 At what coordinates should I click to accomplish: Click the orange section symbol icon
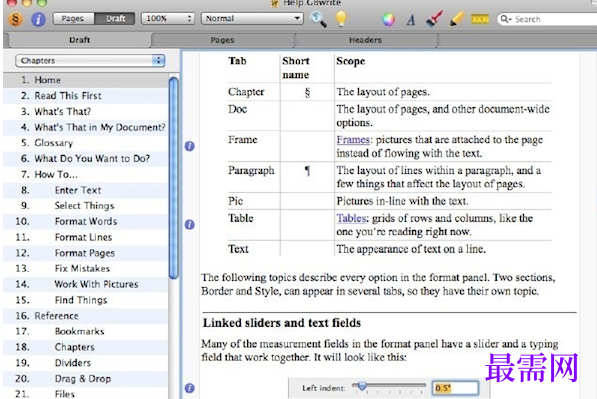15,19
